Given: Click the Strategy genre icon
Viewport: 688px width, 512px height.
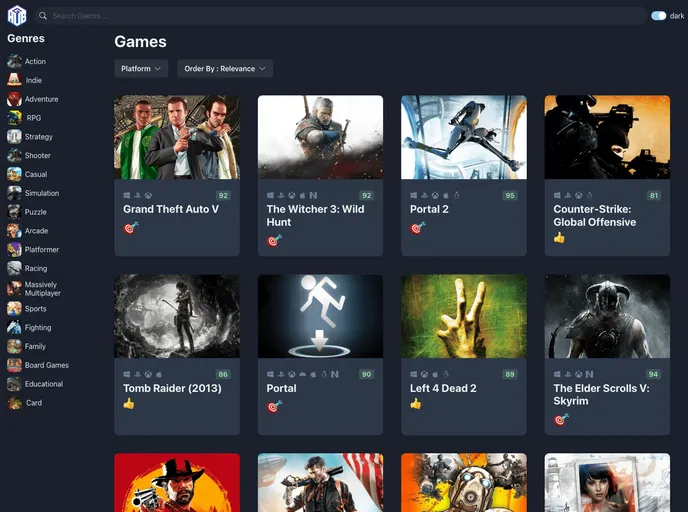Looking at the screenshot, I should (14, 136).
